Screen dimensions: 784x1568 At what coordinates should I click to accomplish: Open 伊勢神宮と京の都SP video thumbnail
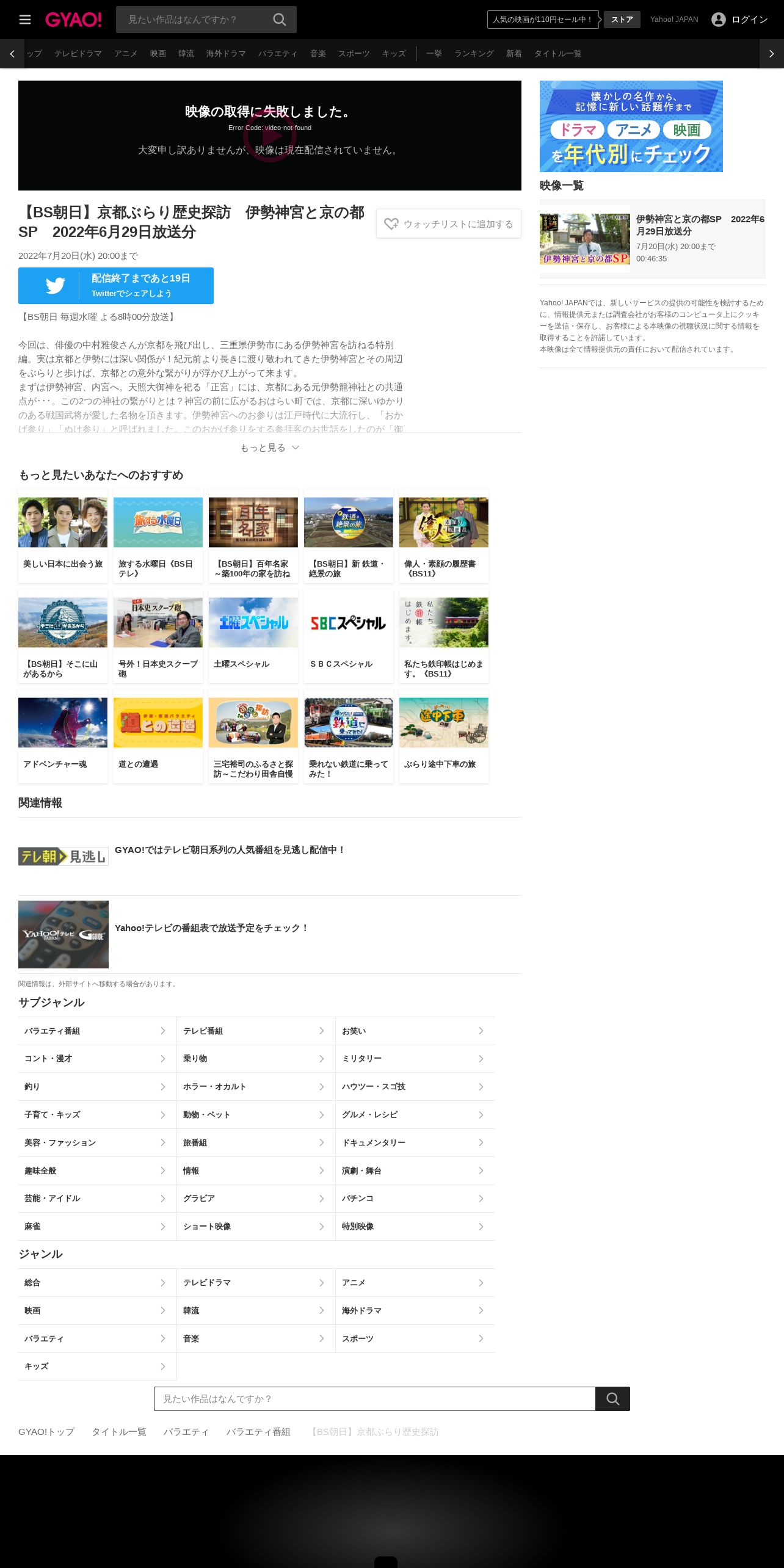pos(585,239)
